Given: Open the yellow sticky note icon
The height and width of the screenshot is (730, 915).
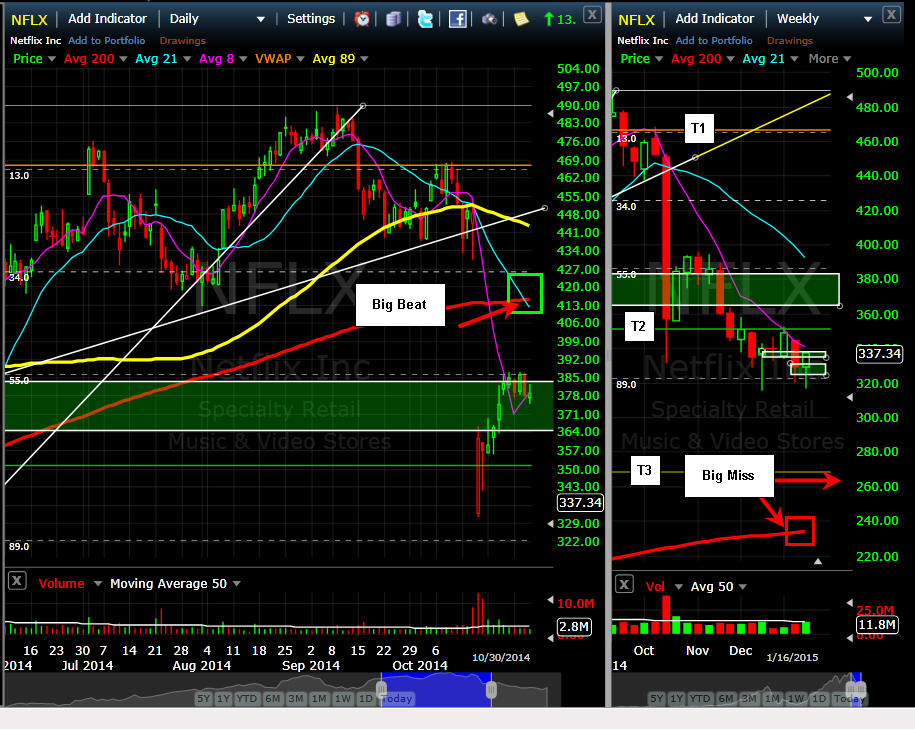Looking at the screenshot, I should click(521, 18).
